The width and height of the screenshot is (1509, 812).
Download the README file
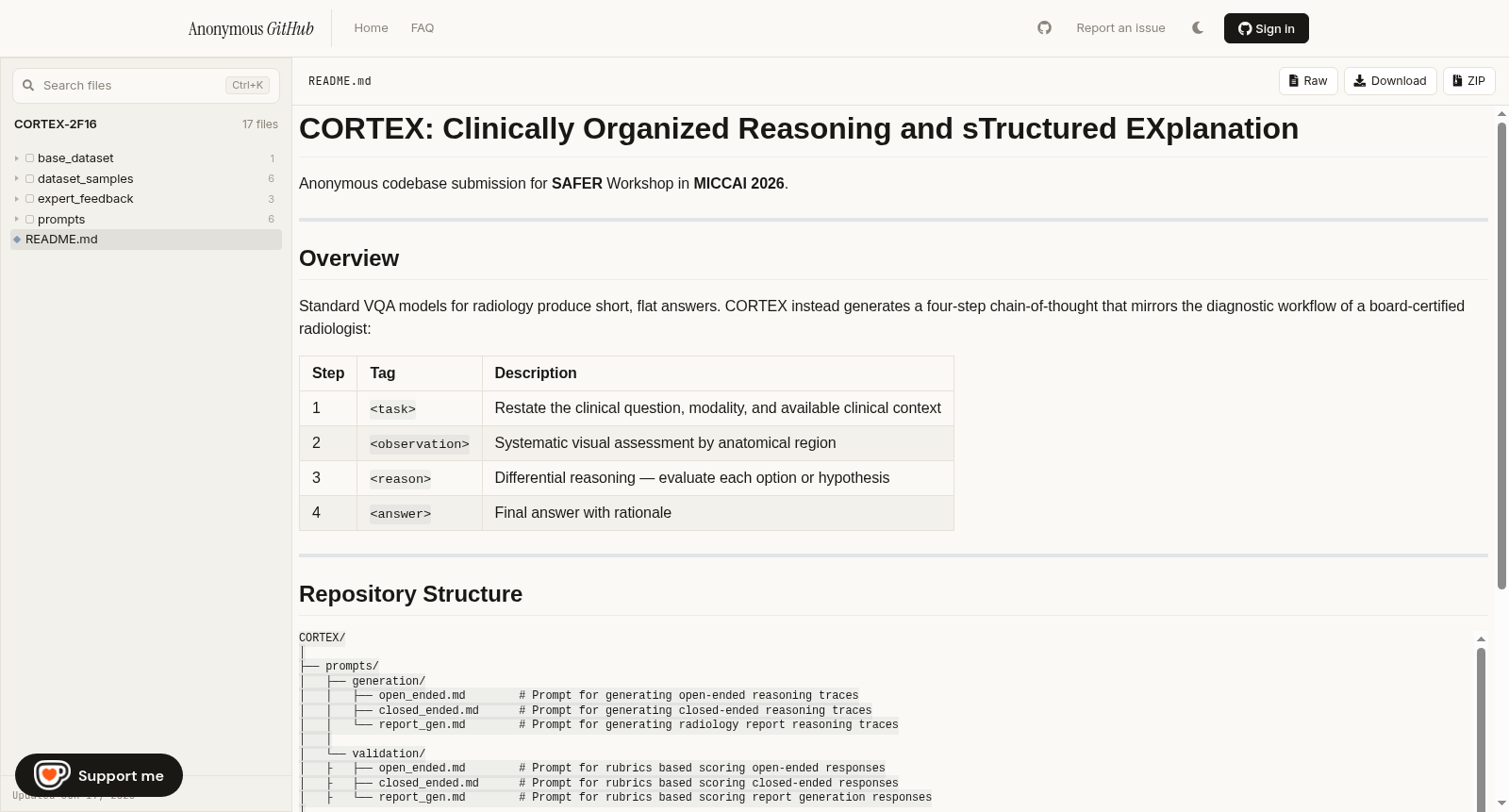1390,81
